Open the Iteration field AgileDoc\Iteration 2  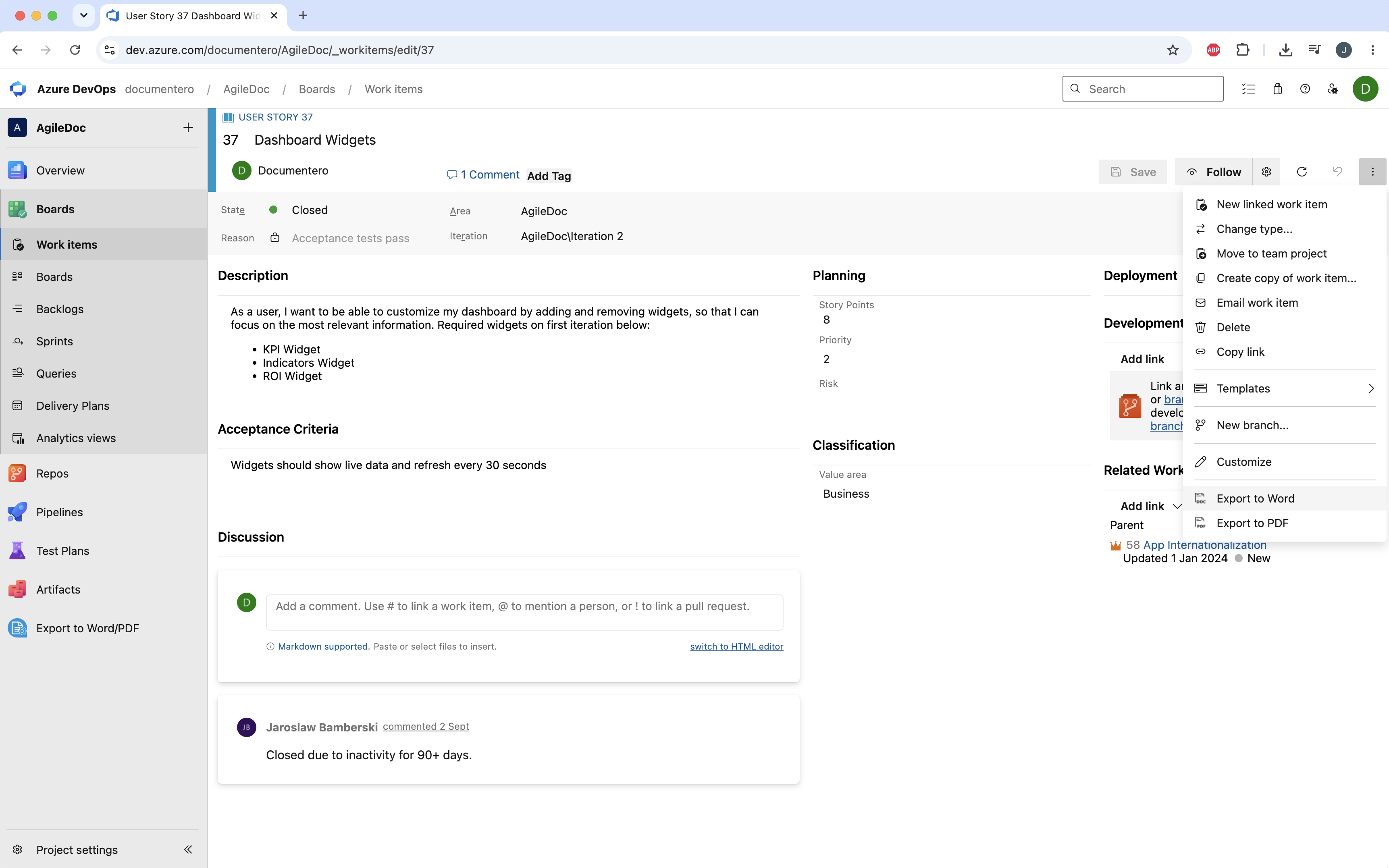tap(572, 237)
